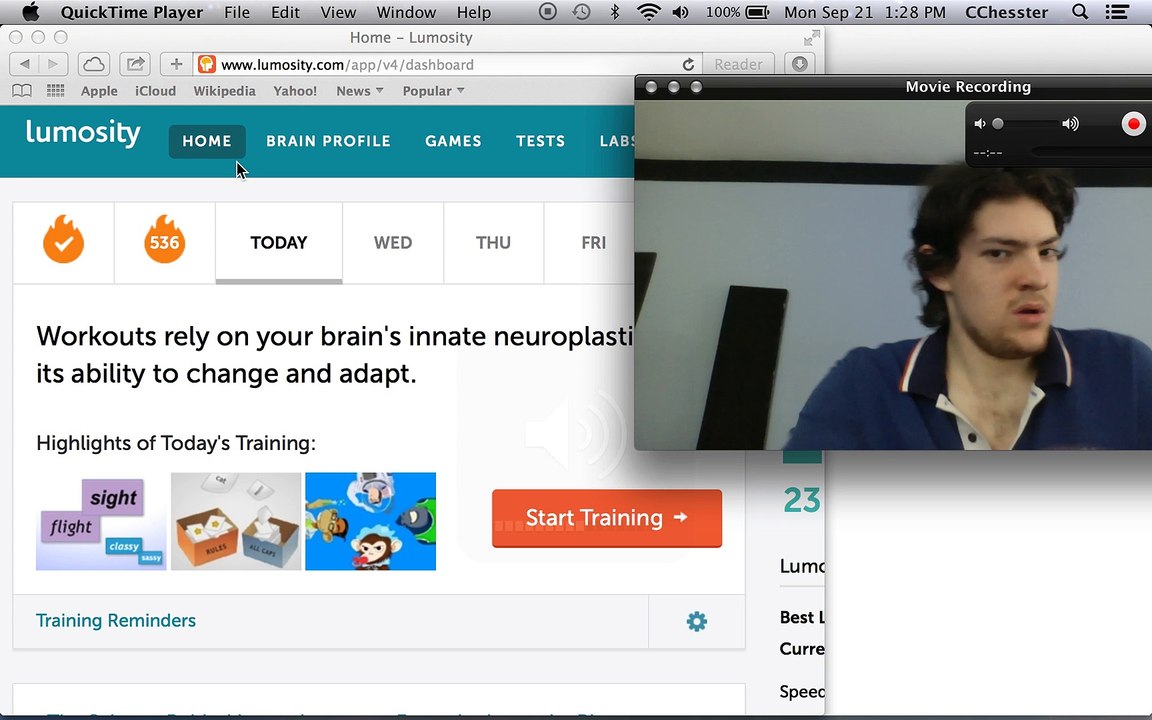Image resolution: width=1152 pixels, height=720 pixels.
Task: Click the 536 streak flame
Action: pos(165,241)
